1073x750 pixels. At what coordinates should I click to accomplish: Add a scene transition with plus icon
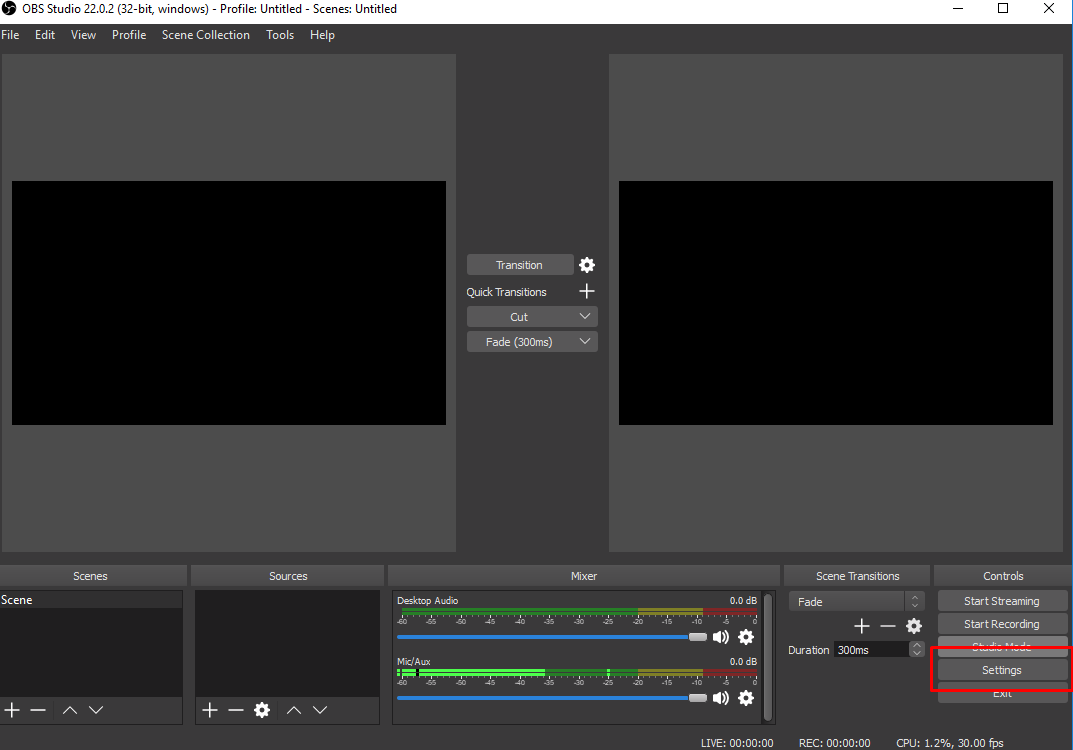862,626
